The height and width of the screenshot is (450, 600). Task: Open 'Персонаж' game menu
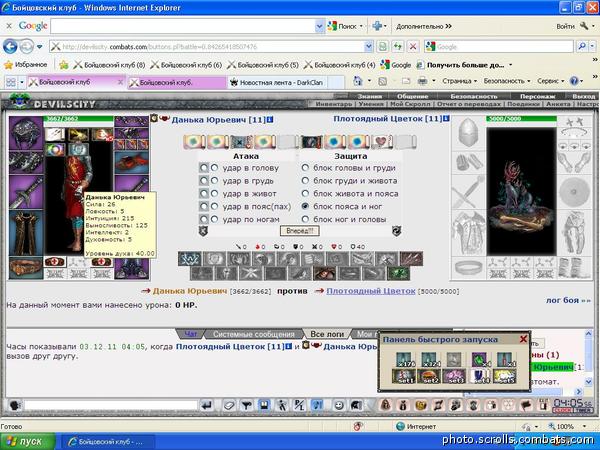coord(537,96)
